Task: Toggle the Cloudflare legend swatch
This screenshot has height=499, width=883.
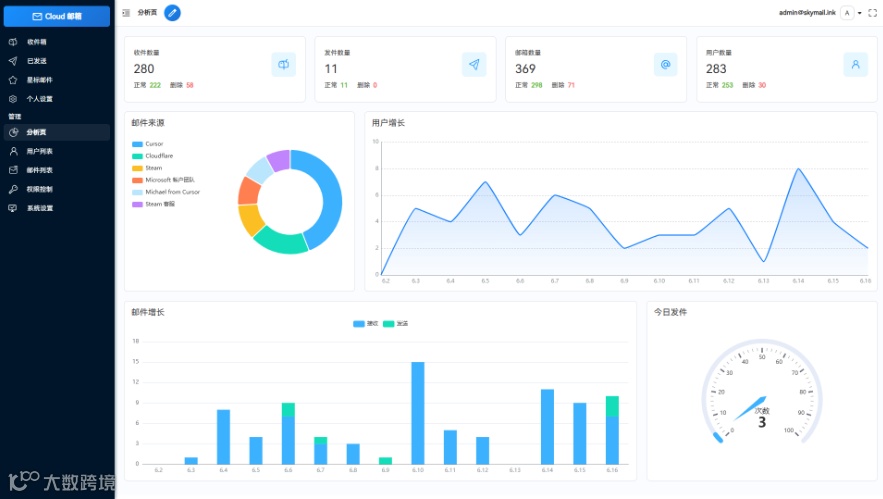Action: pos(137,156)
